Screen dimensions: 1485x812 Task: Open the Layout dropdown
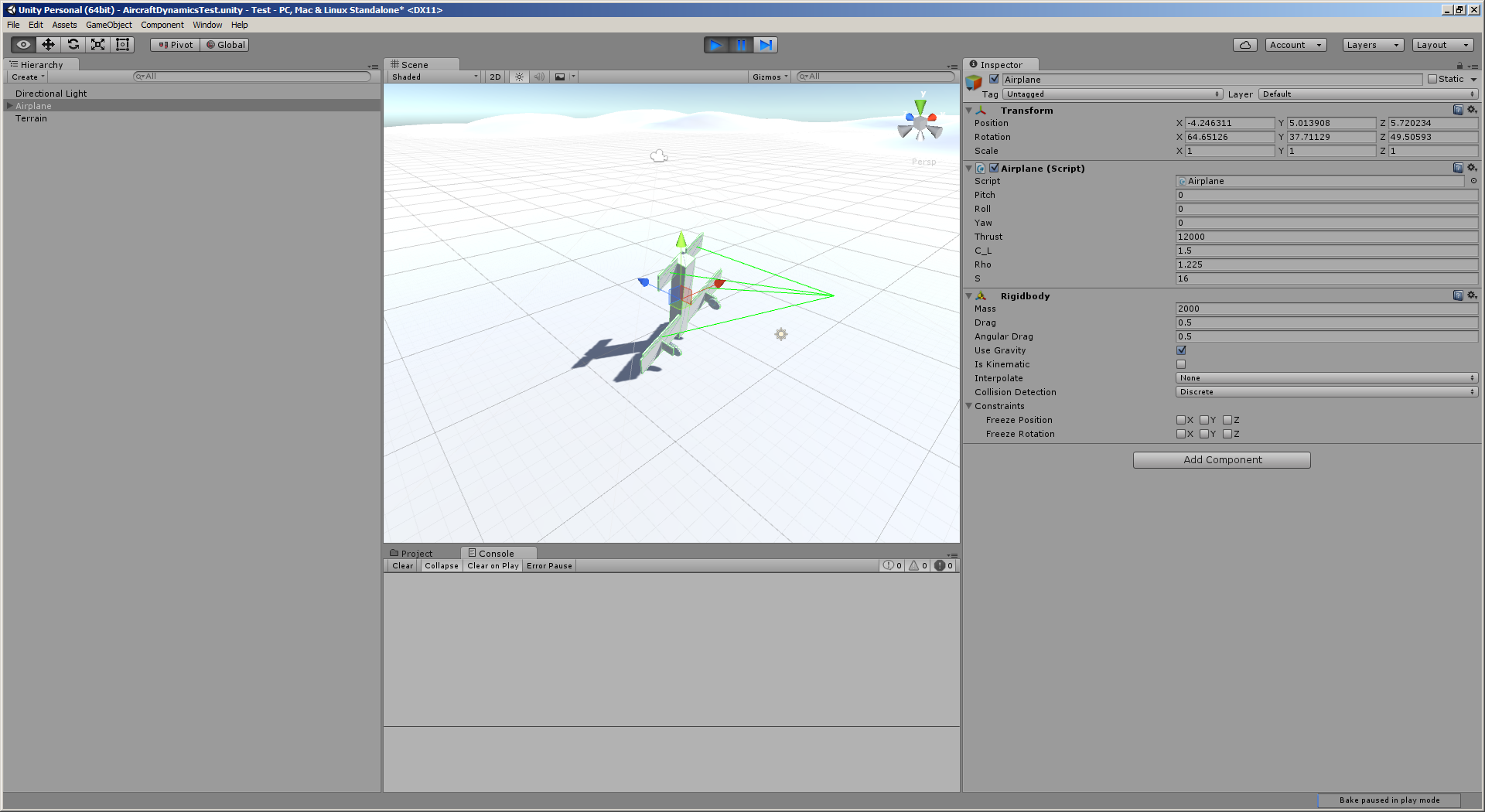pyautogui.click(x=1442, y=44)
